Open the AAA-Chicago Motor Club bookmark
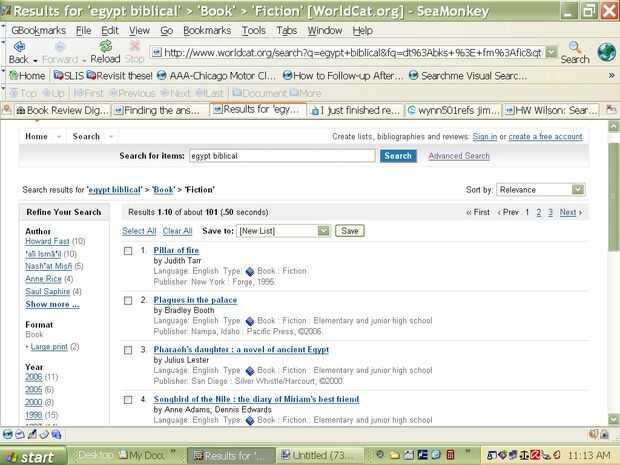 coord(216,76)
